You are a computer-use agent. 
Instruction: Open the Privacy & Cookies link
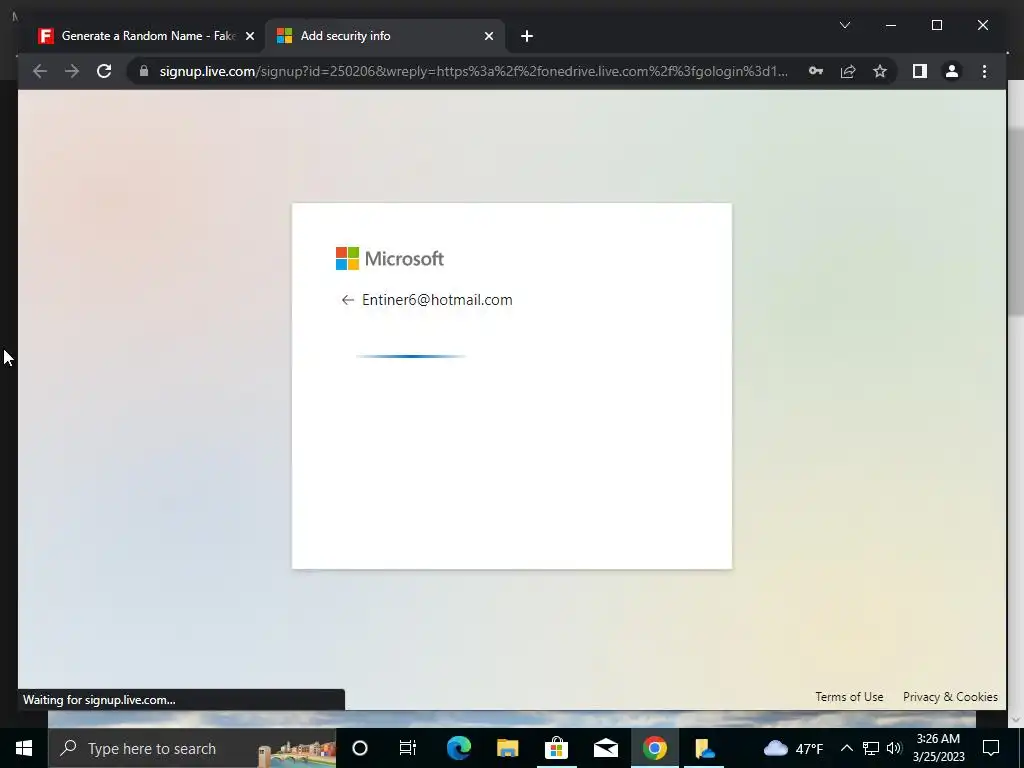click(x=950, y=697)
